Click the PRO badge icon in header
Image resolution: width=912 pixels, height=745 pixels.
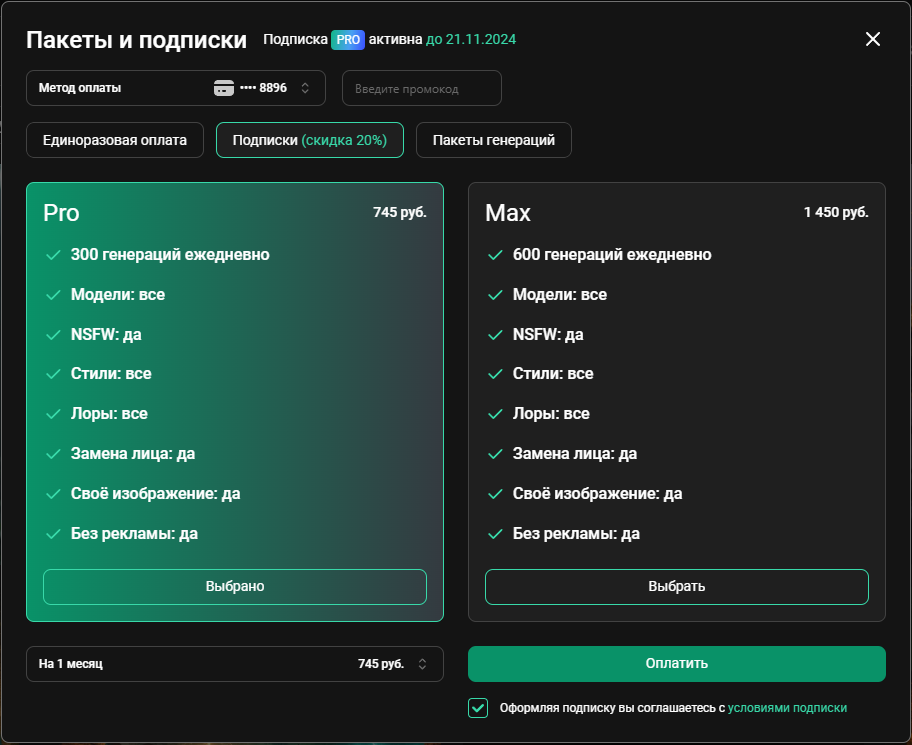coord(348,40)
